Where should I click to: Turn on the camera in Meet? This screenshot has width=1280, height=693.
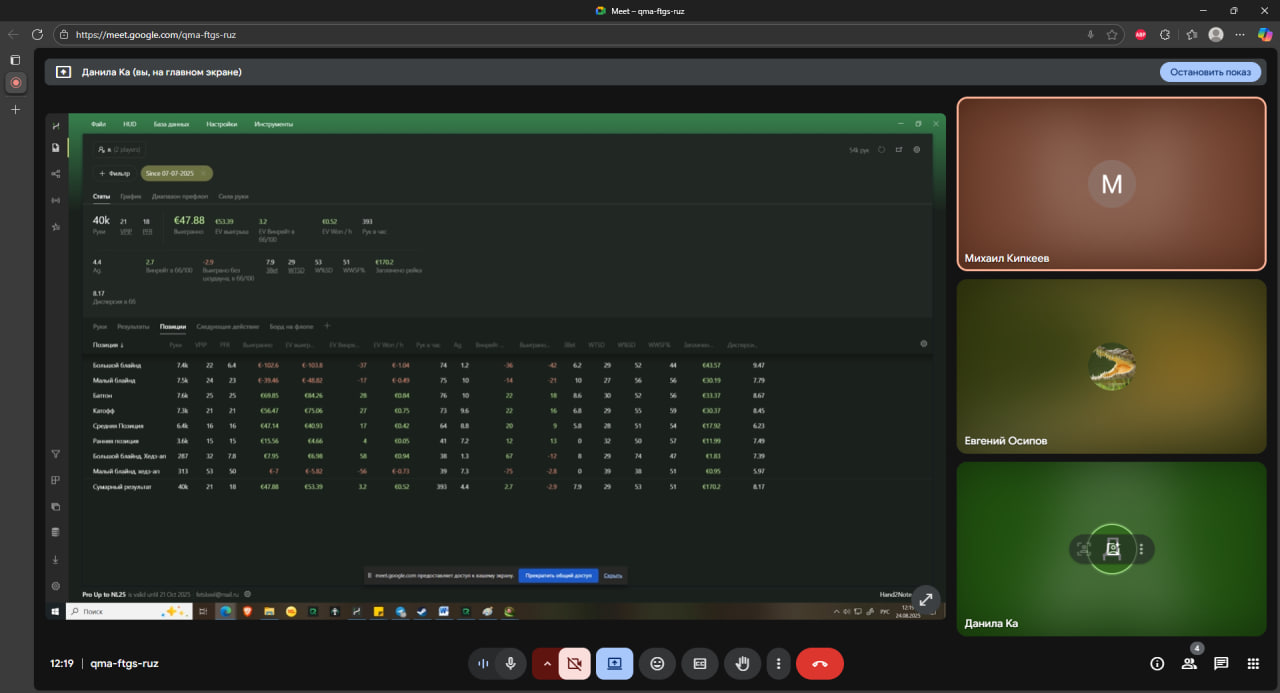pos(574,663)
